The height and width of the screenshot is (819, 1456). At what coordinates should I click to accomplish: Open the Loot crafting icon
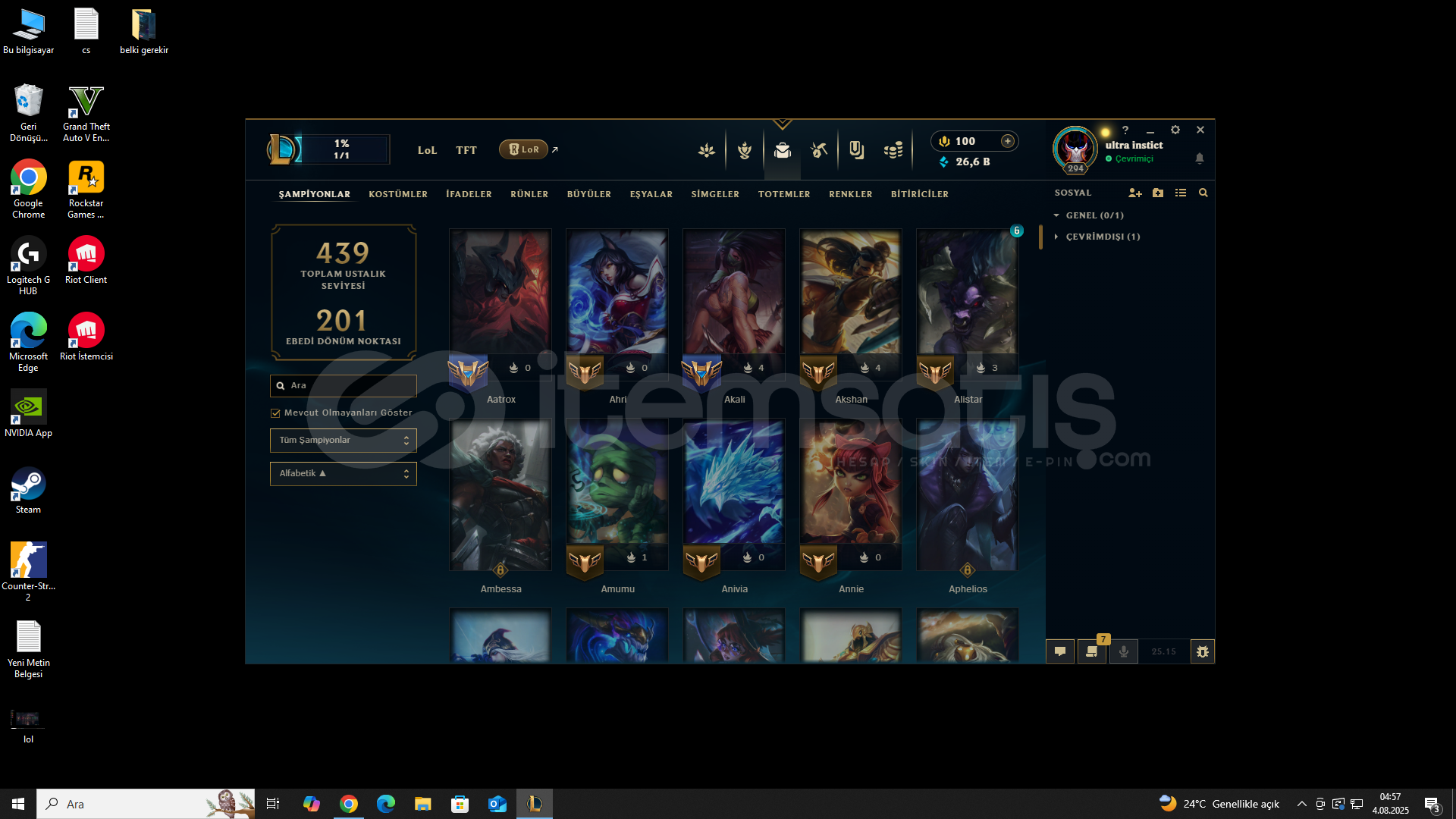[x=819, y=150]
